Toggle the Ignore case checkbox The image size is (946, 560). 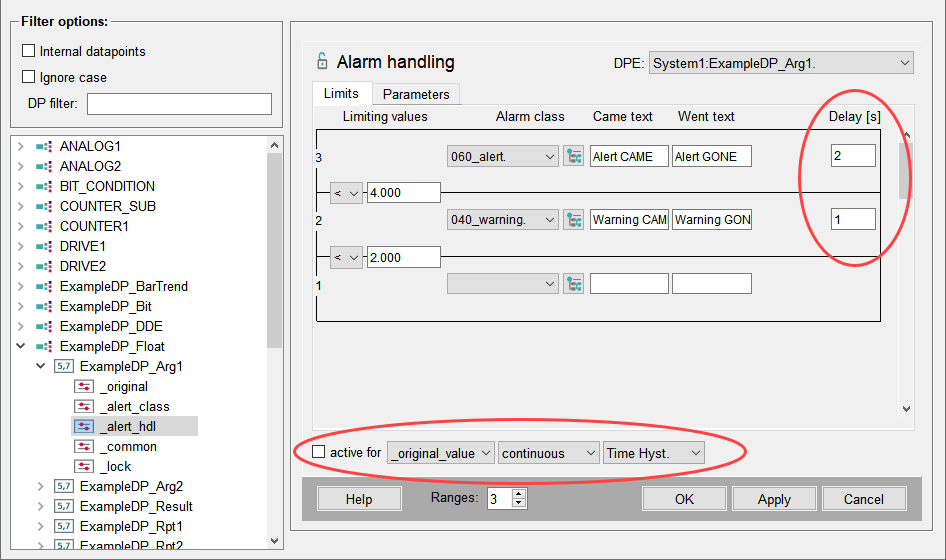coord(29,77)
